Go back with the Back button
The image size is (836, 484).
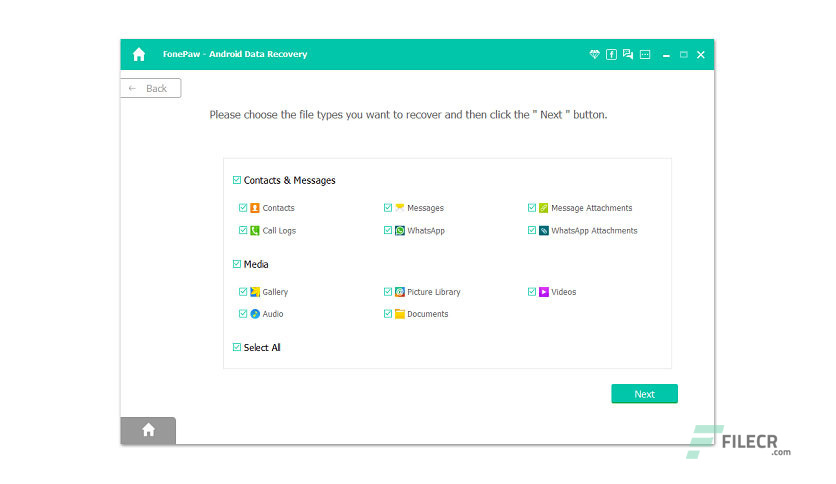151,88
